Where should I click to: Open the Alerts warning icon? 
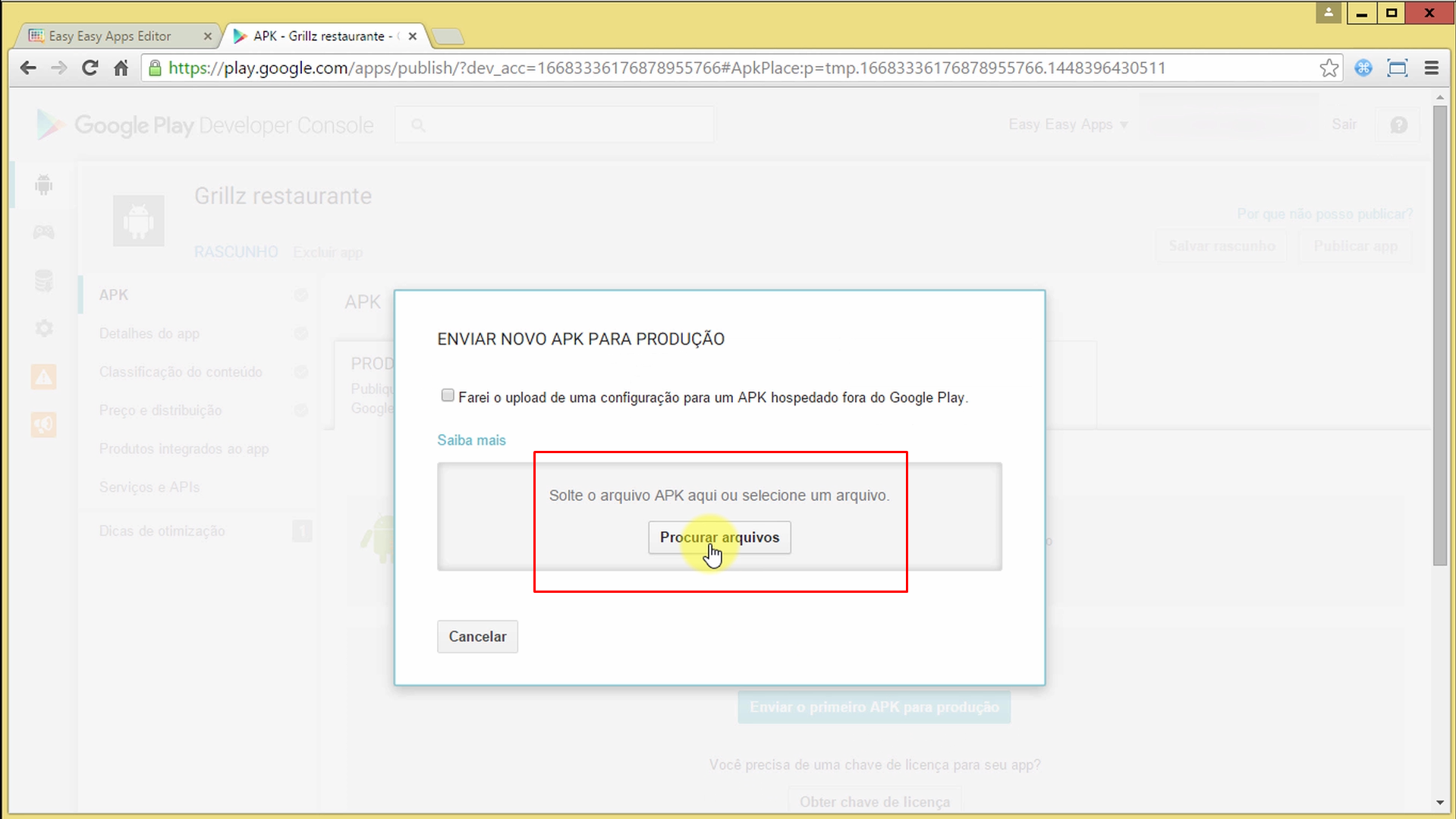[x=43, y=376]
